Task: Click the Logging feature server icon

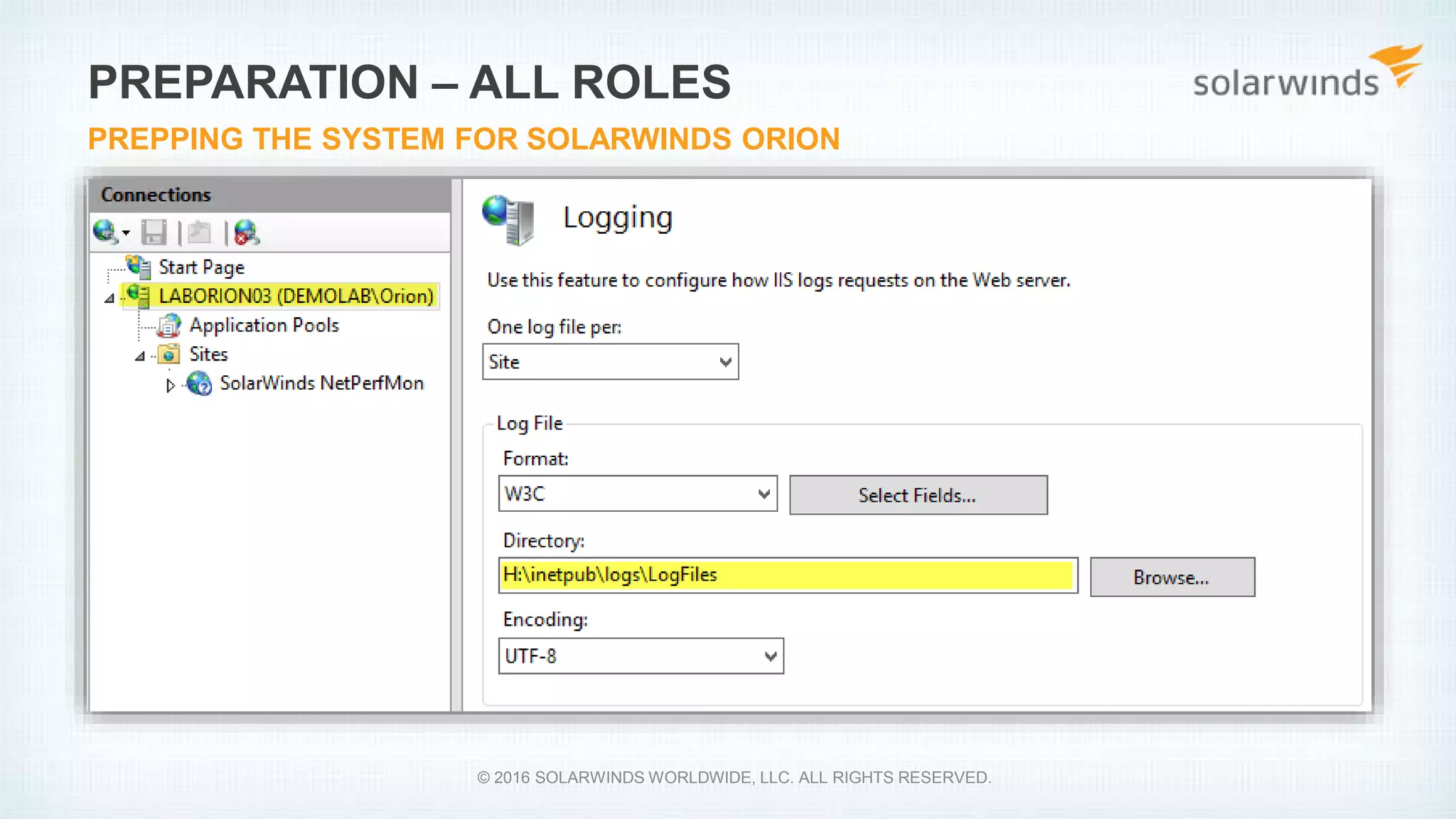Action: click(508, 220)
